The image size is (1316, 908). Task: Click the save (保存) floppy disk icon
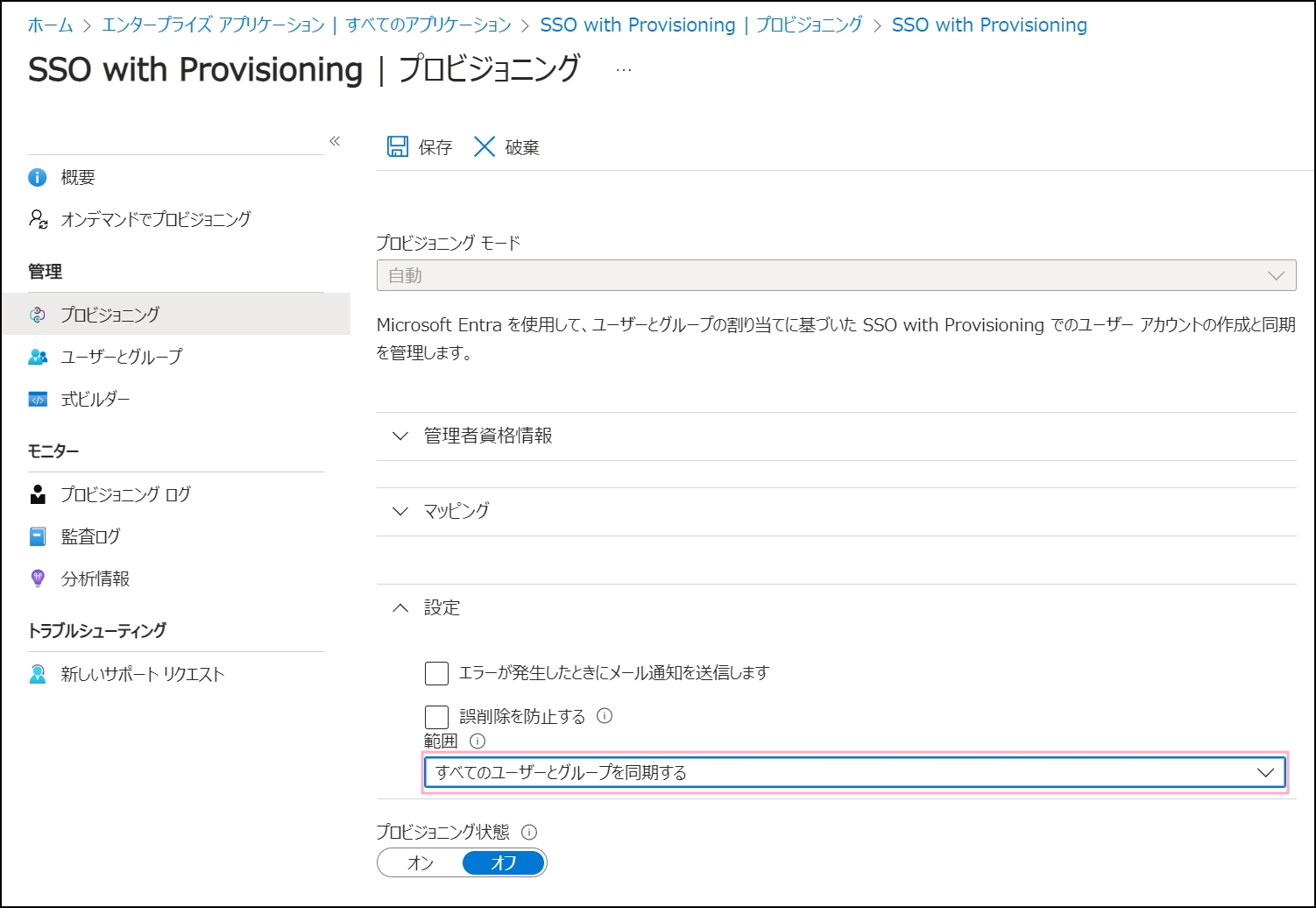pyautogui.click(x=398, y=146)
